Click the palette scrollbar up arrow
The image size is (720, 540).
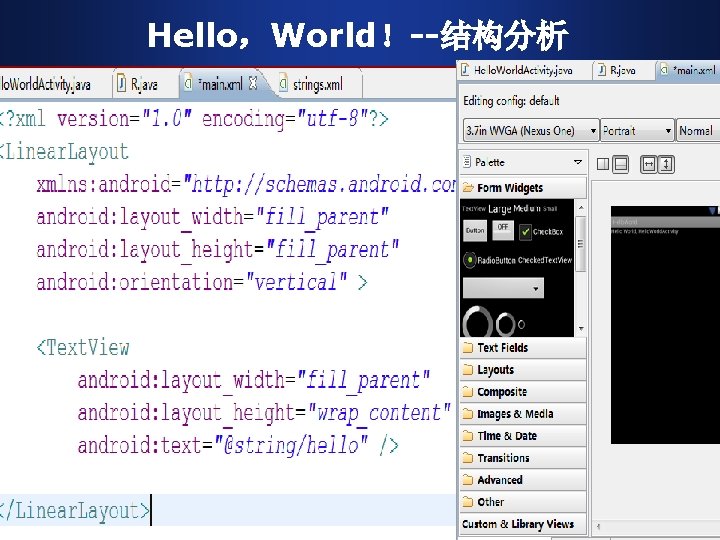click(x=581, y=208)
